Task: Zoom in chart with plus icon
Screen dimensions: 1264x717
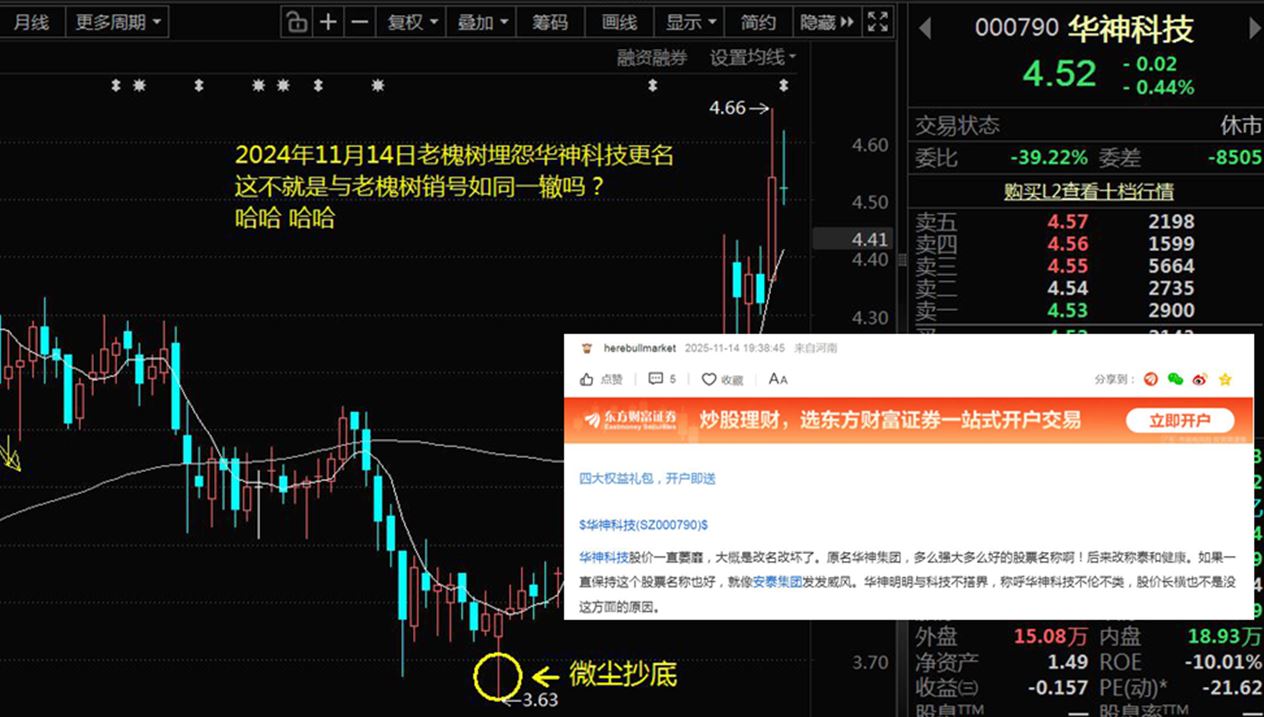Action: point(328,22)
